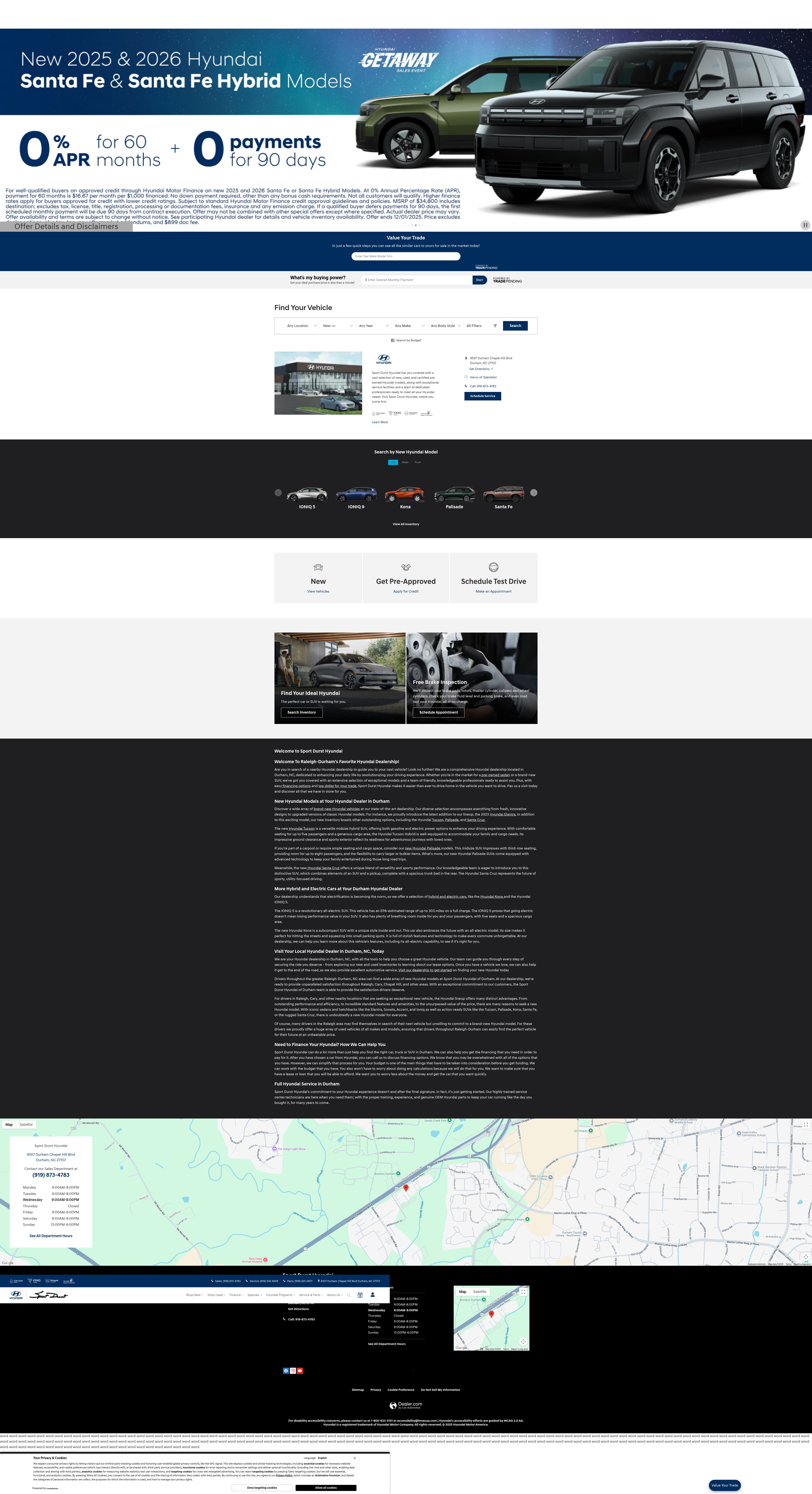Open the Finance menu
This screenshot has height=1494, width=812.
[x=236, y=1295]
